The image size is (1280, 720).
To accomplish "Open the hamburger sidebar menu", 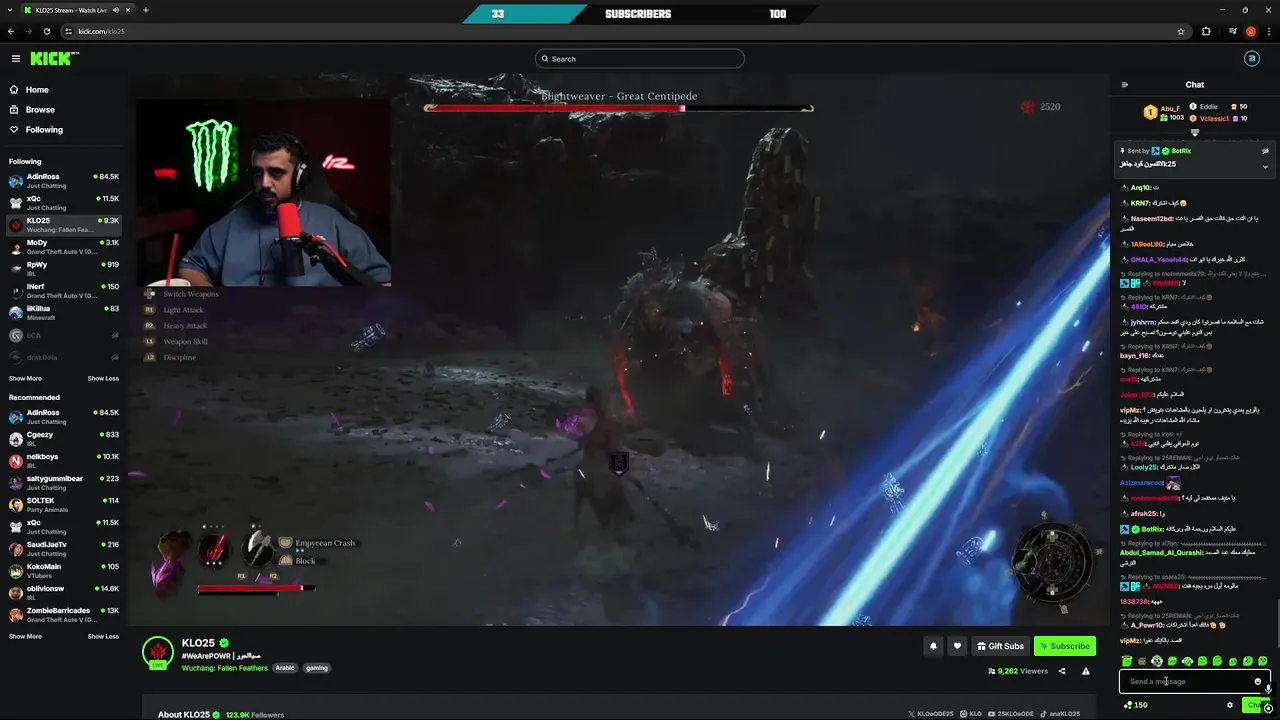I will click(15, 59).
